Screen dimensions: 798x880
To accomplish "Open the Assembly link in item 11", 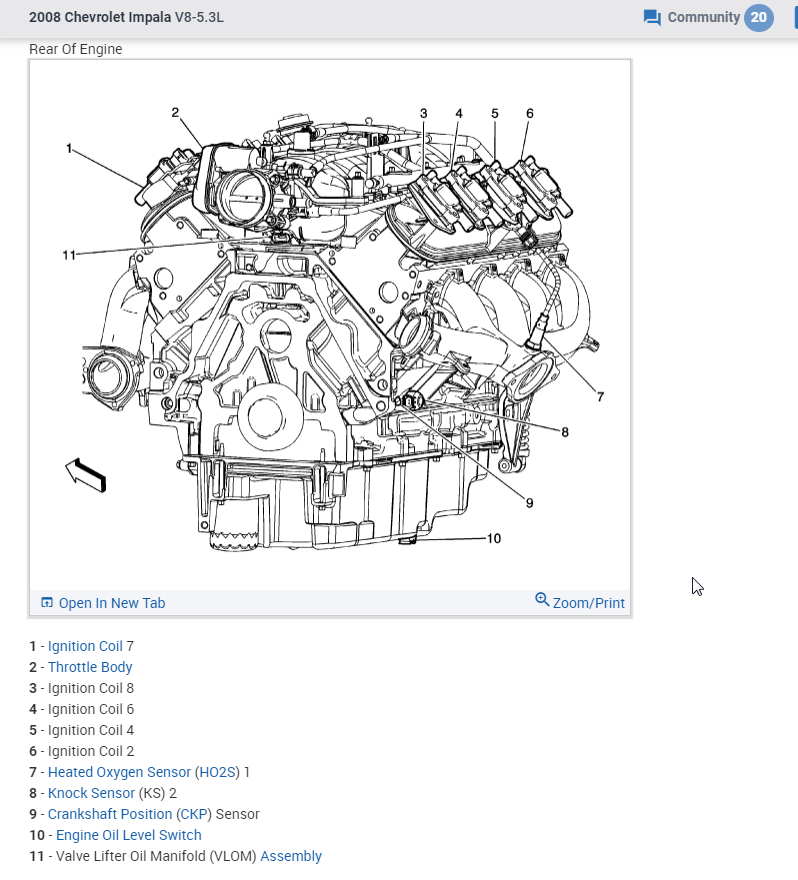I will coord(291,856).
